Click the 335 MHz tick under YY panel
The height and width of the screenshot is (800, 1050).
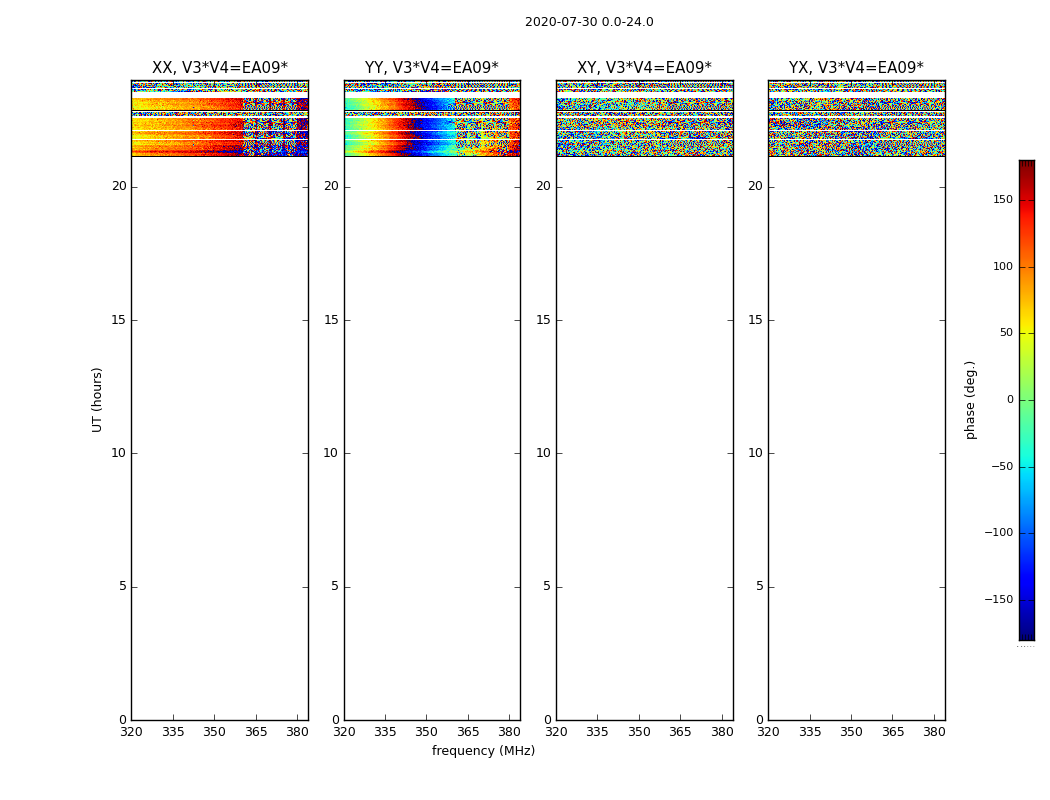[385, 732]
